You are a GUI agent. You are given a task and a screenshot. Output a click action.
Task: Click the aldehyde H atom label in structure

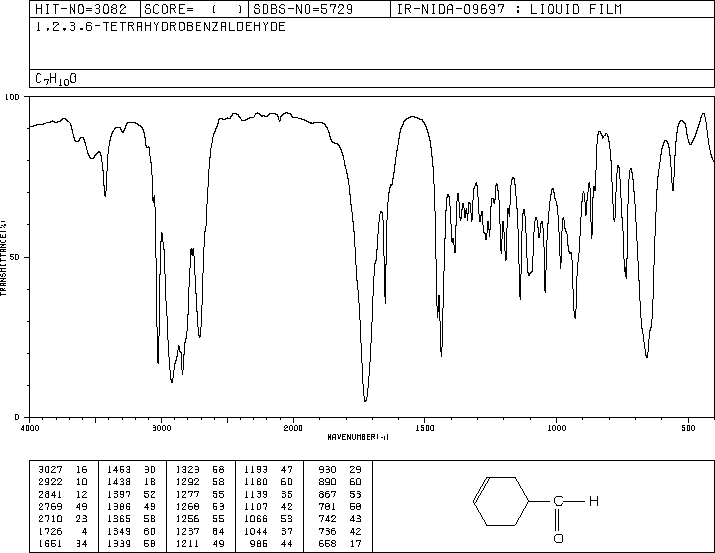[593, 501]
